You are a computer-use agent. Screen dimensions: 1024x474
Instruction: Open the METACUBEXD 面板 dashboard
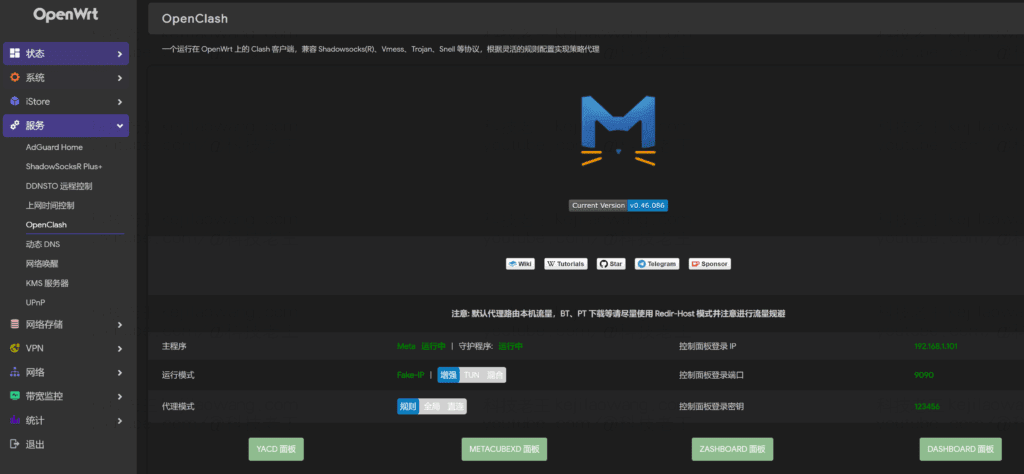(504, 449)
